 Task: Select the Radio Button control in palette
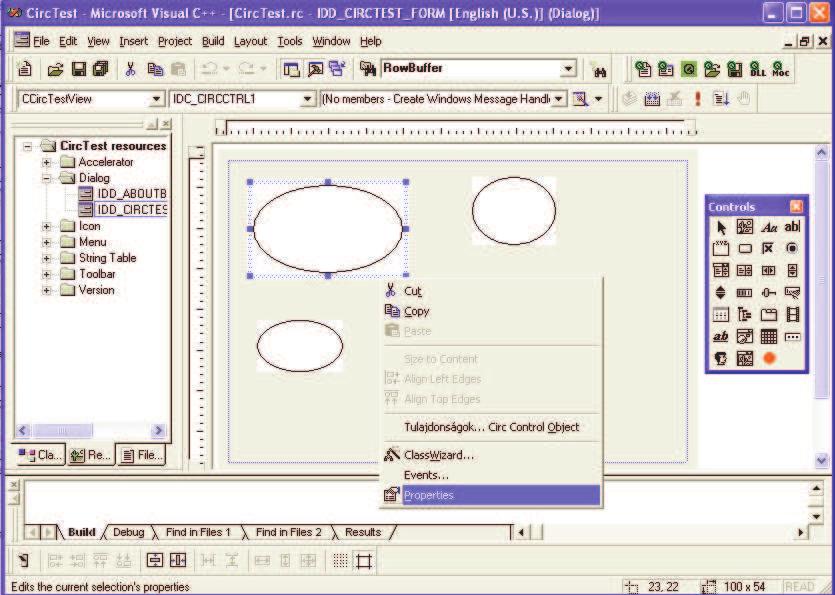(x=792, y=249)
